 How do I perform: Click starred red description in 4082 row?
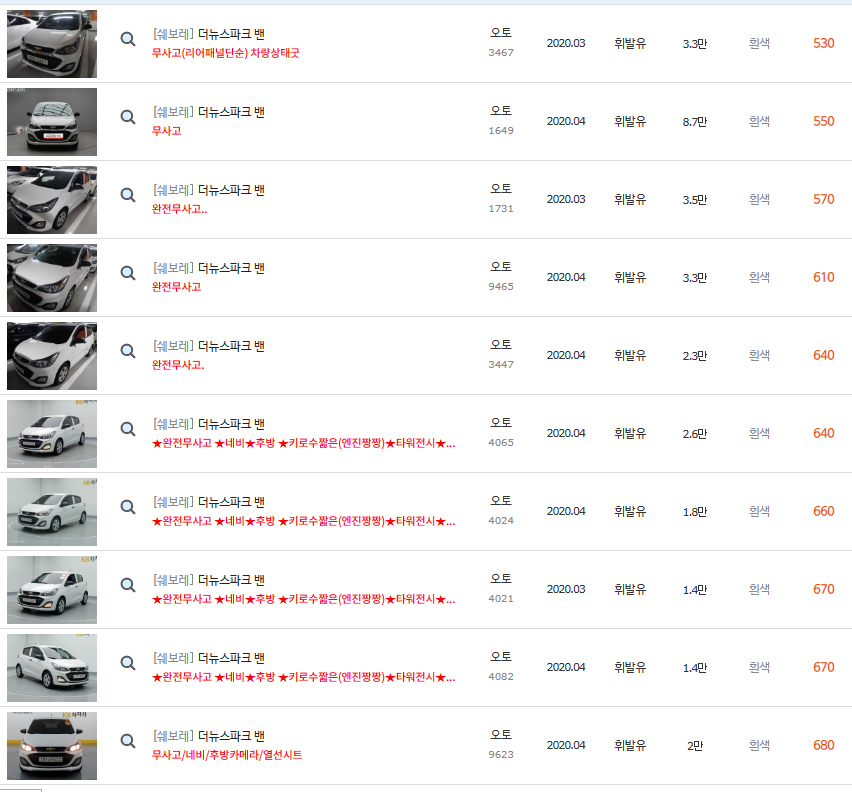click(304, 677)
